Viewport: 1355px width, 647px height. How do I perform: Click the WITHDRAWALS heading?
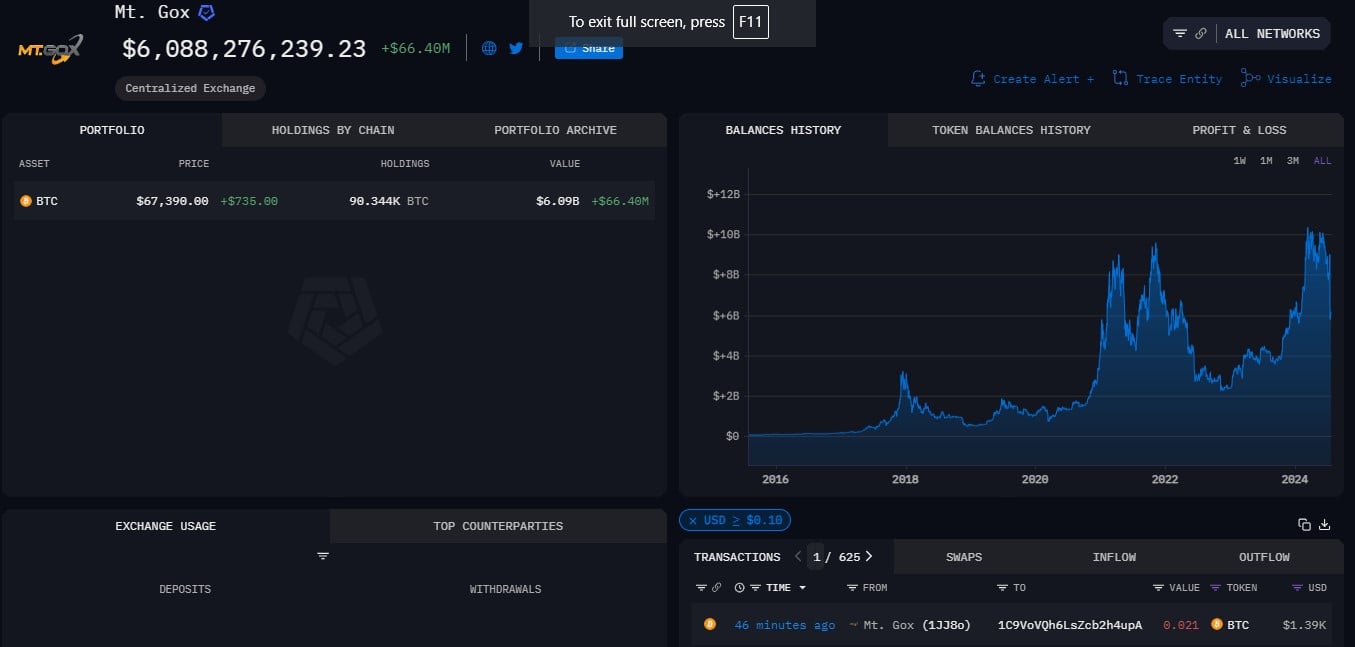coord(505,590)
